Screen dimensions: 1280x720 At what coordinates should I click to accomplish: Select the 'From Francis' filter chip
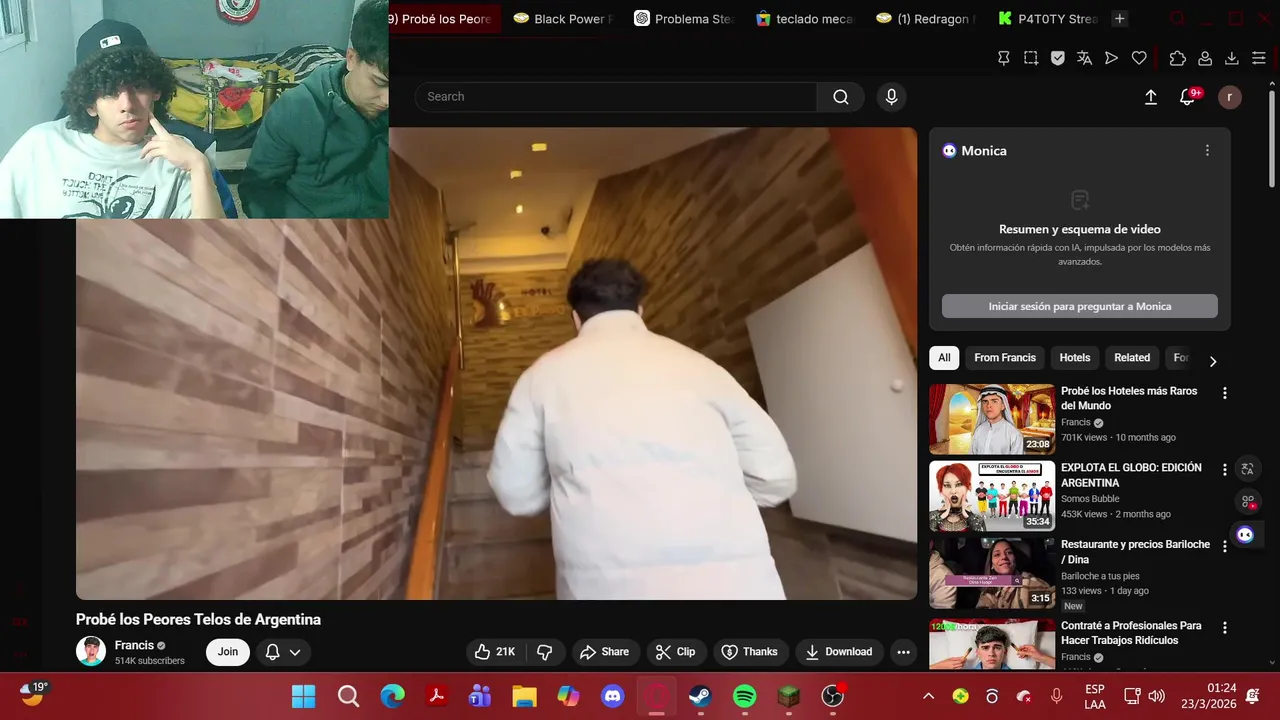pos(1005,358)
